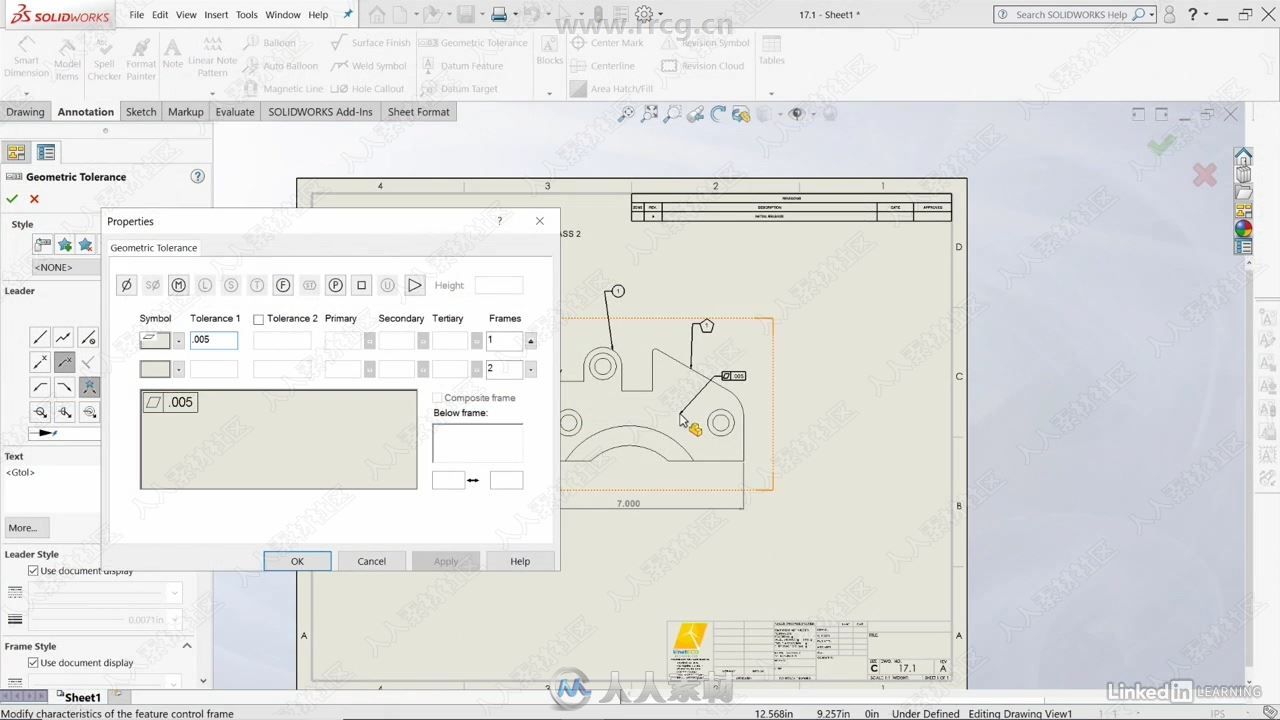Toggle Use document display under Frame Style
1280x720 pixels.
(33, 663)
